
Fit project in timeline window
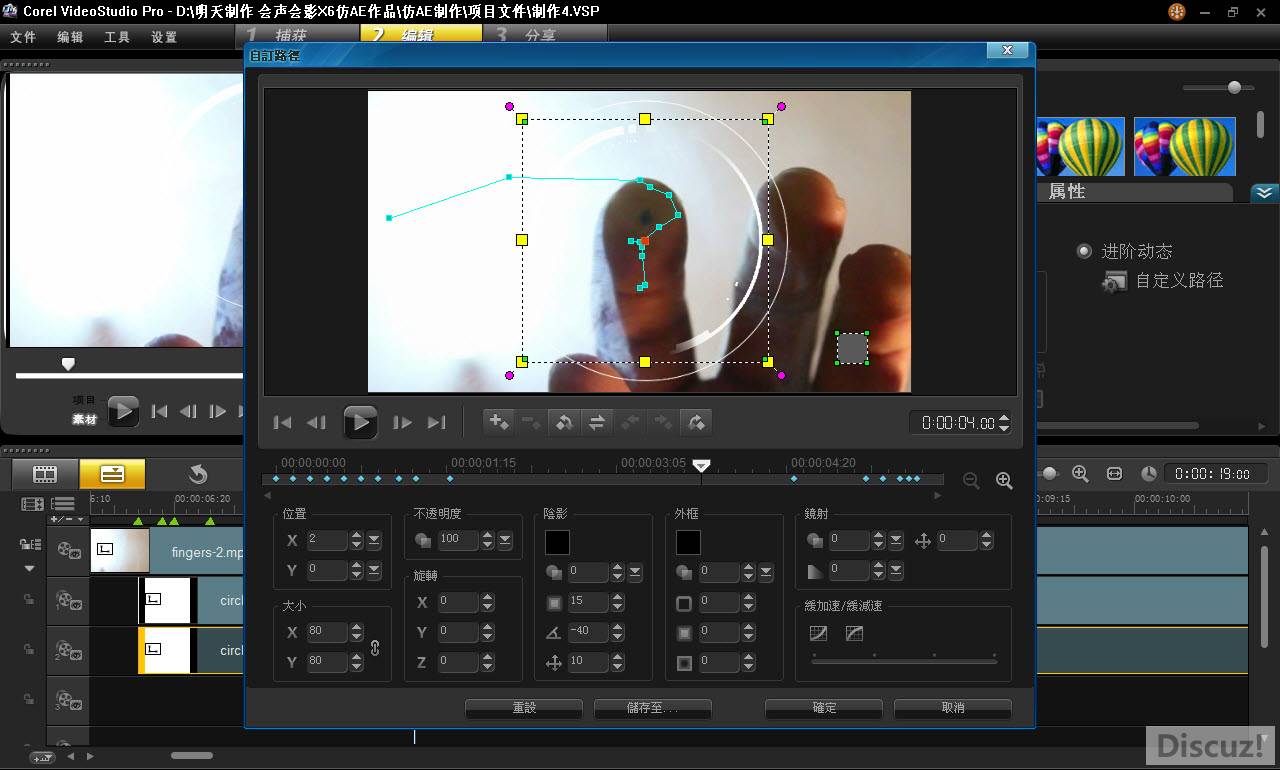tap(1115, 473)
